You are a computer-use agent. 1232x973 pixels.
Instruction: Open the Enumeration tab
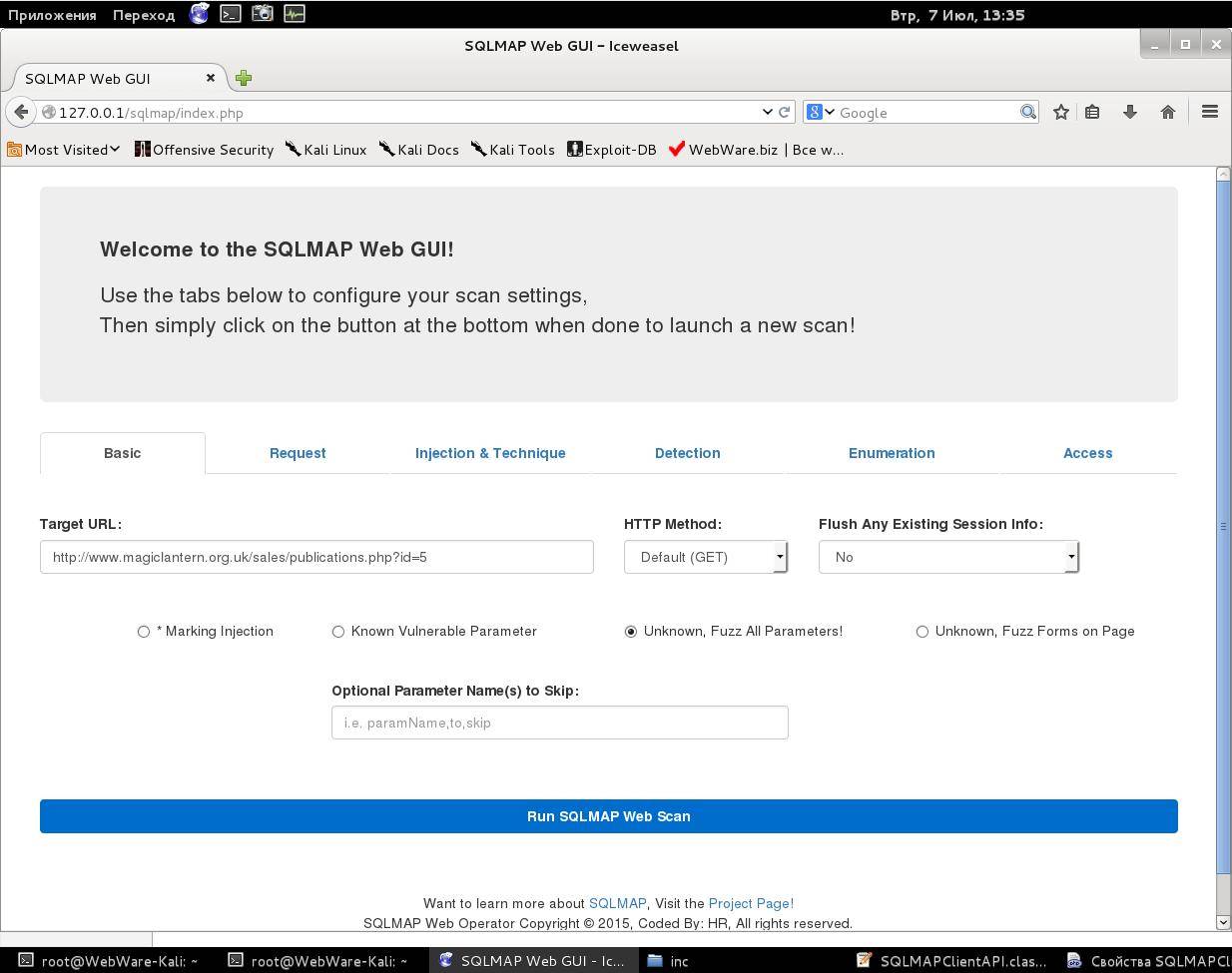(x=891, y=453)
